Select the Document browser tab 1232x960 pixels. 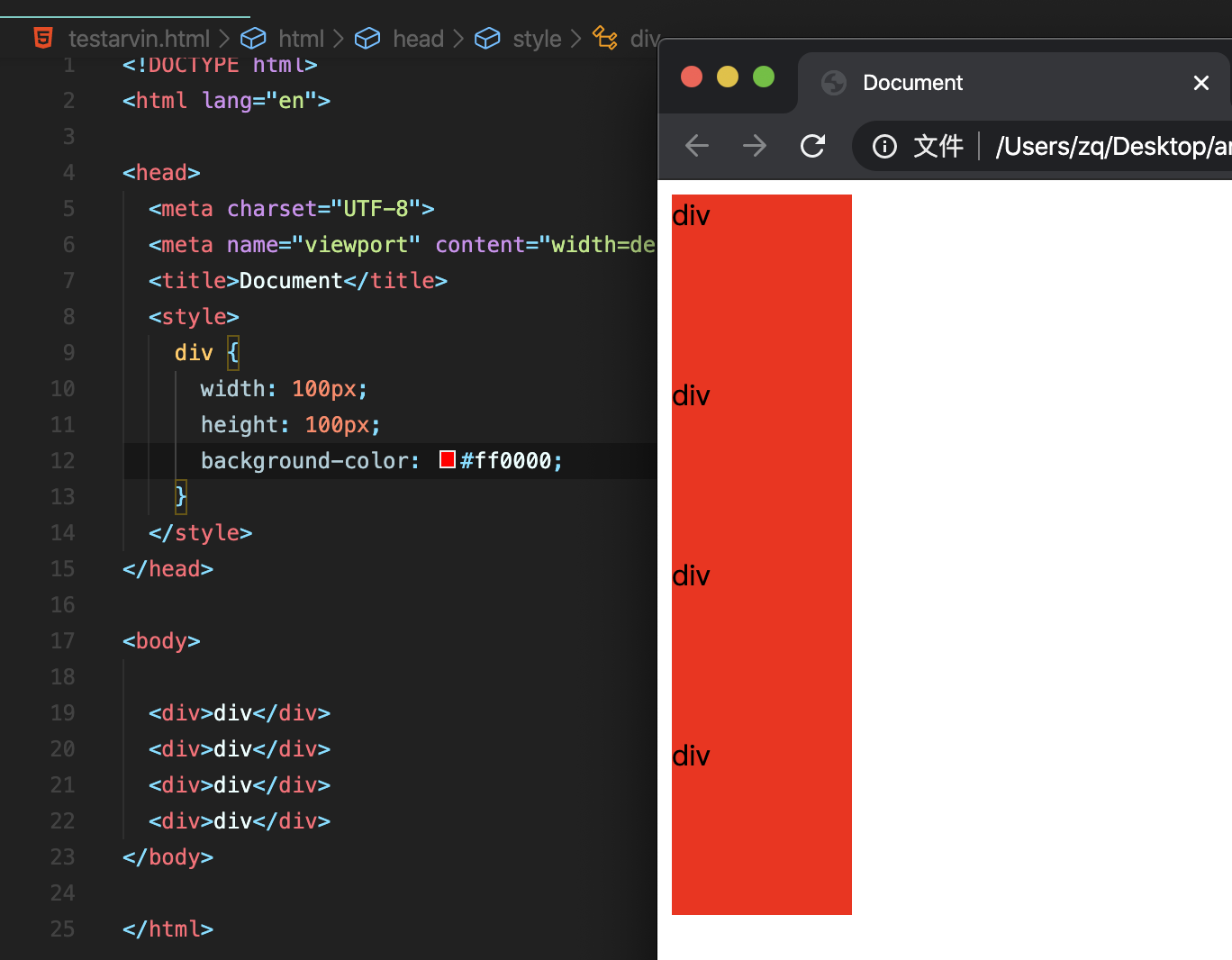[x=1014, y=83]
